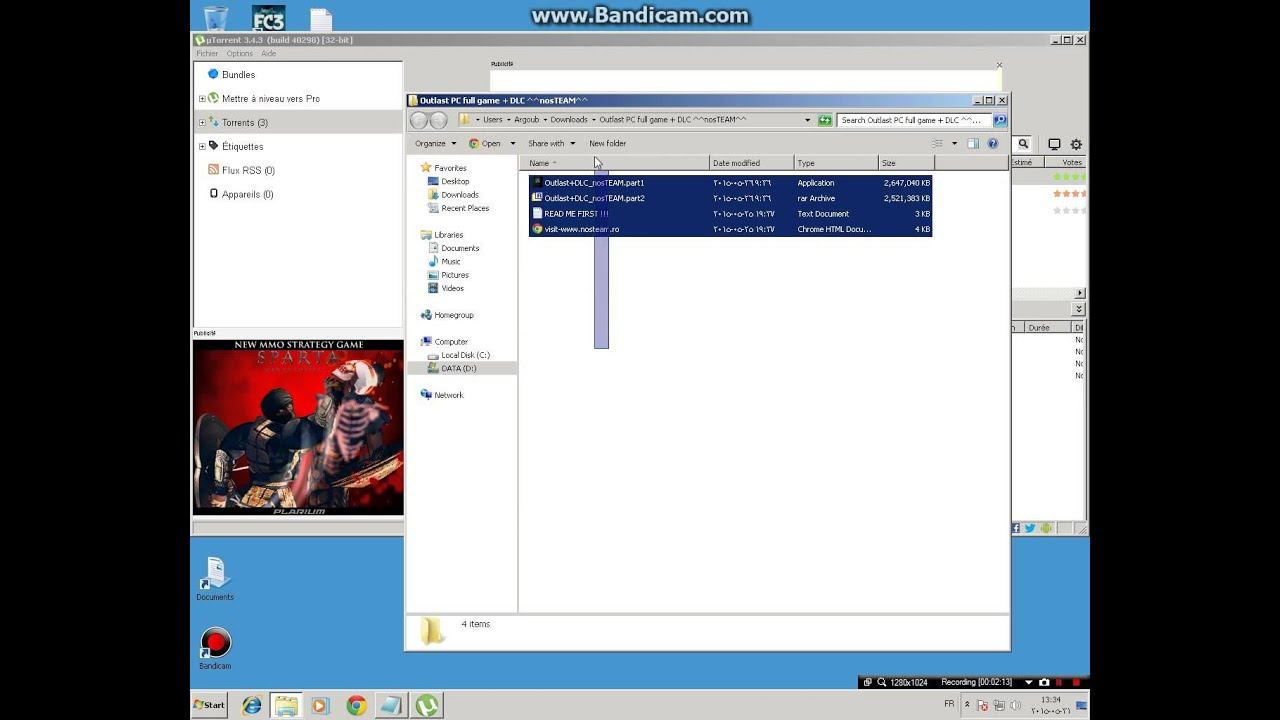Toggle the Explorer preview pane icon
1280x720 pixels.
(972, 144)
